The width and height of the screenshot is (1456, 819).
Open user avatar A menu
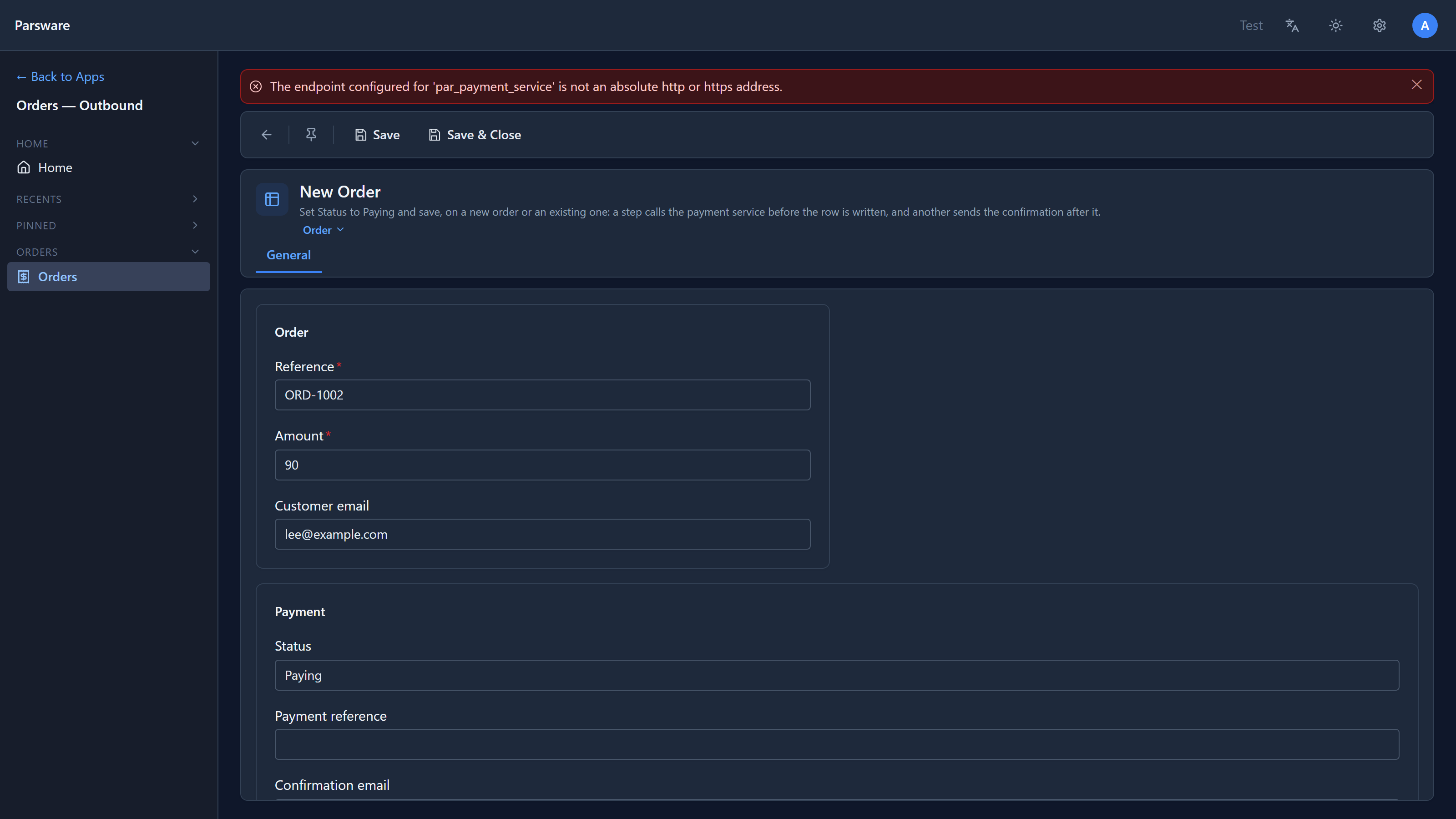1424,25
